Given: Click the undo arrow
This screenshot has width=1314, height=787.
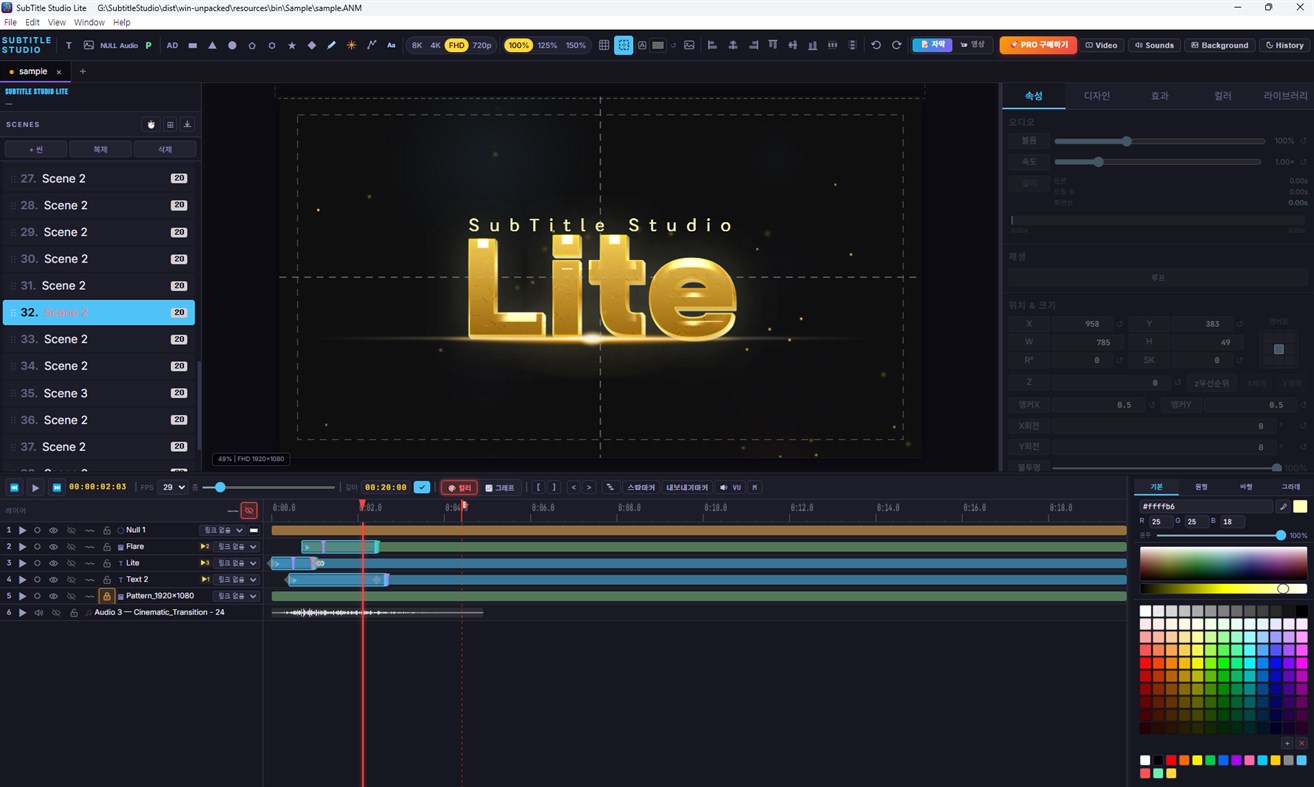Looking at the screenshot, I should [x=876, y=45].
